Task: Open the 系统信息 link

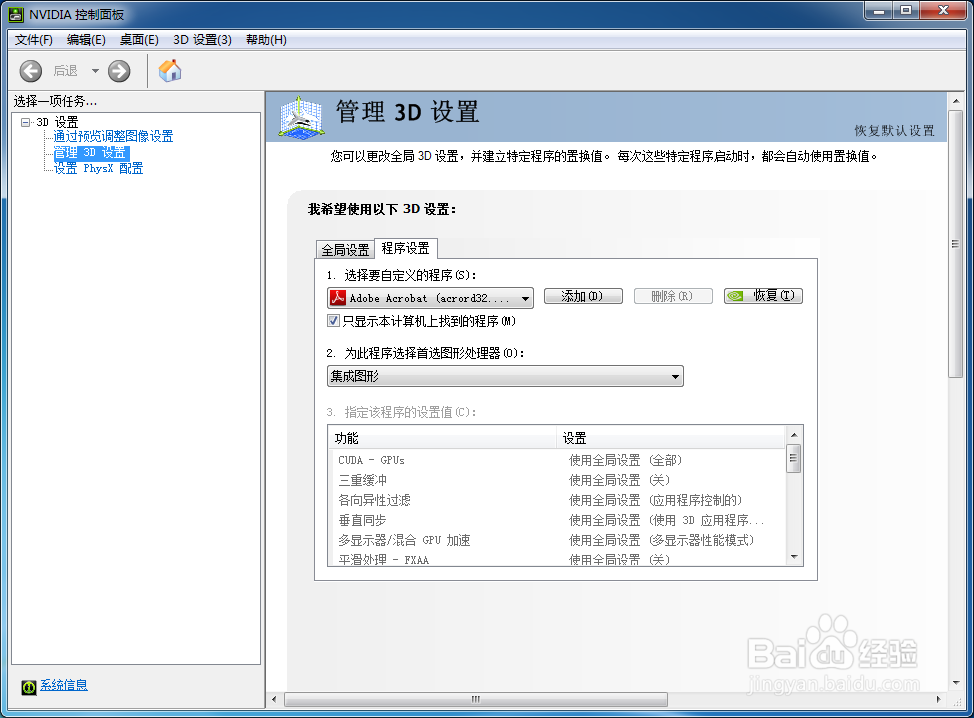Action: tap(64, 685)
